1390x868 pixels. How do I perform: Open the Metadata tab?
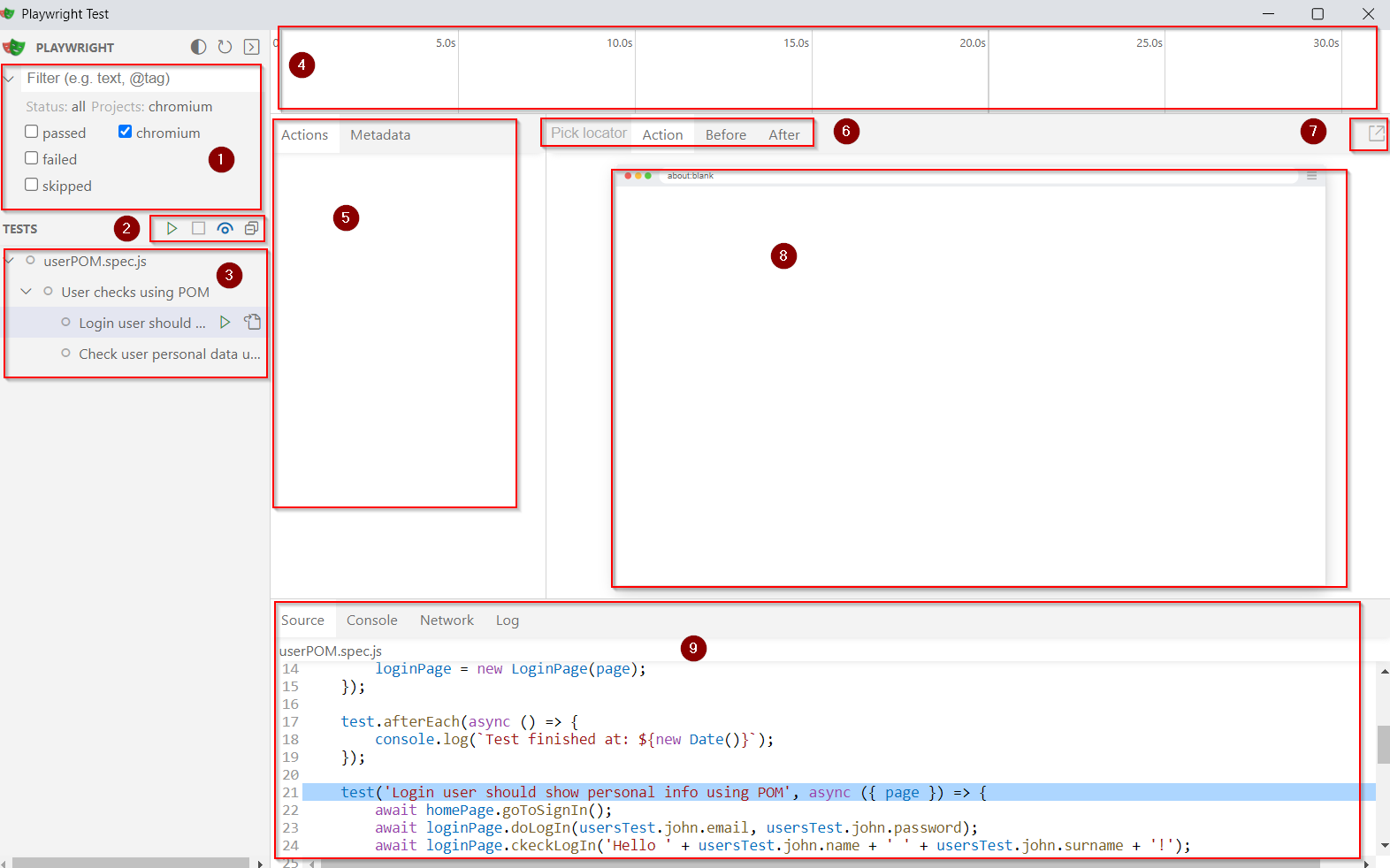pos(380,135)
